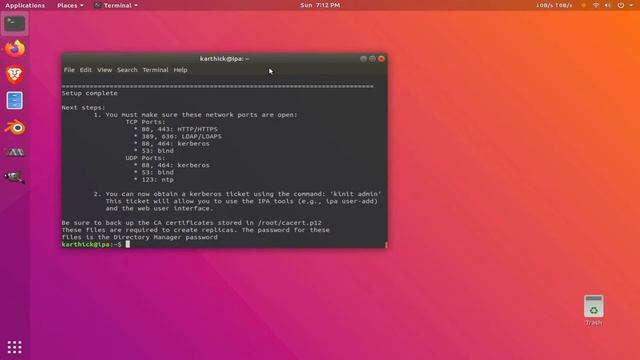
Task: Launch Firefox from the dock
Action: pyautogui.click(x=15, y=49)
